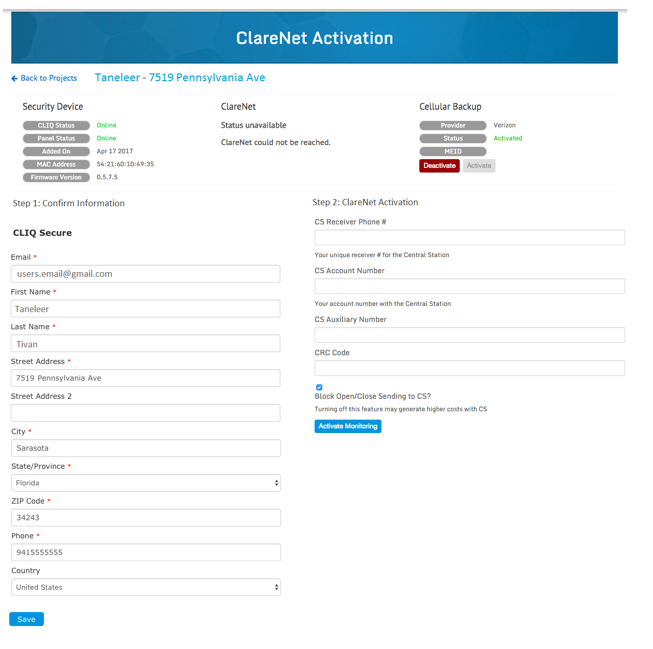Click the Step 2: ClareNet Activation heading

click(x=365, y=202)
